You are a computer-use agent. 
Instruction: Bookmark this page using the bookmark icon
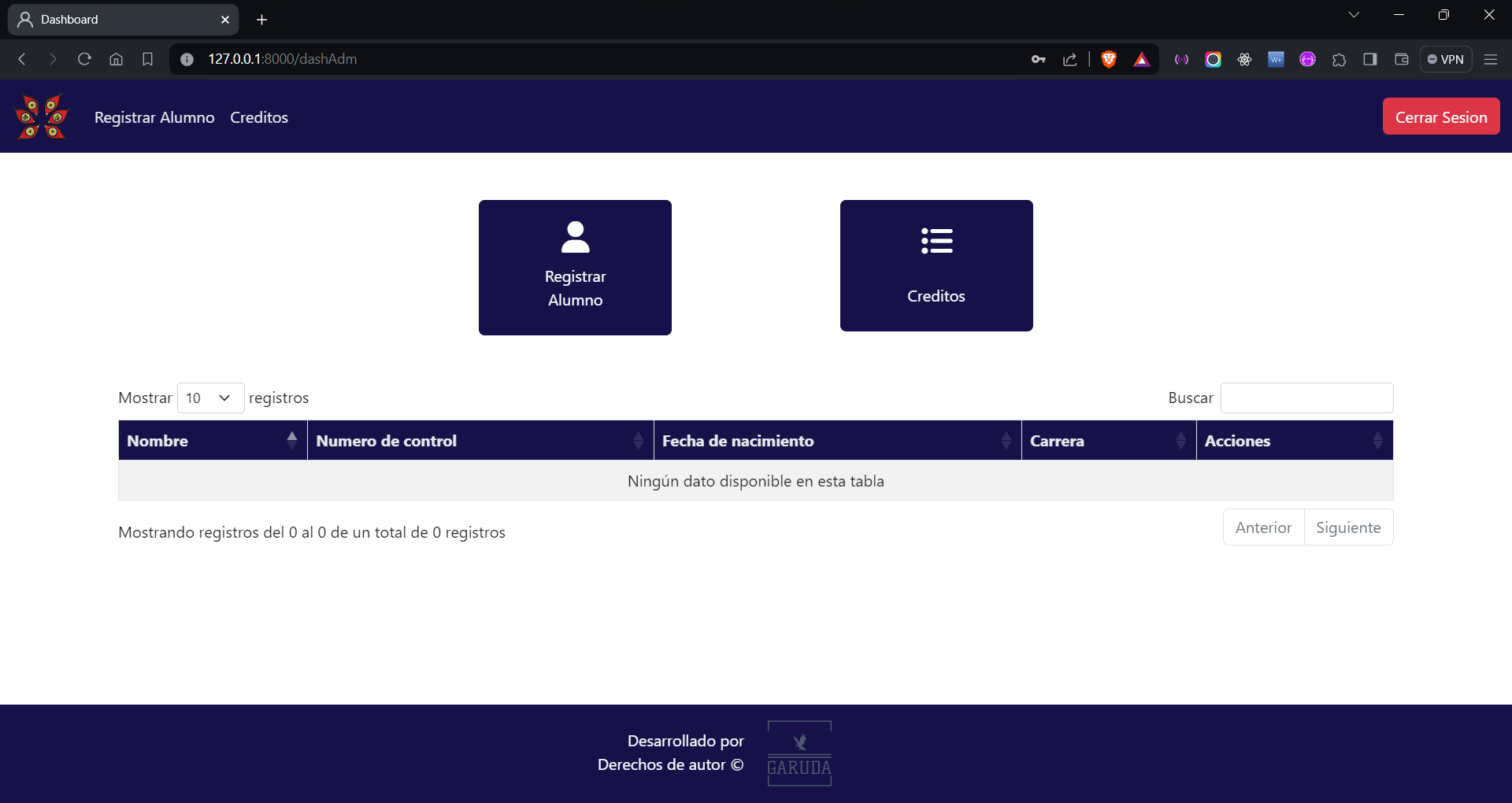pos(147,59)
